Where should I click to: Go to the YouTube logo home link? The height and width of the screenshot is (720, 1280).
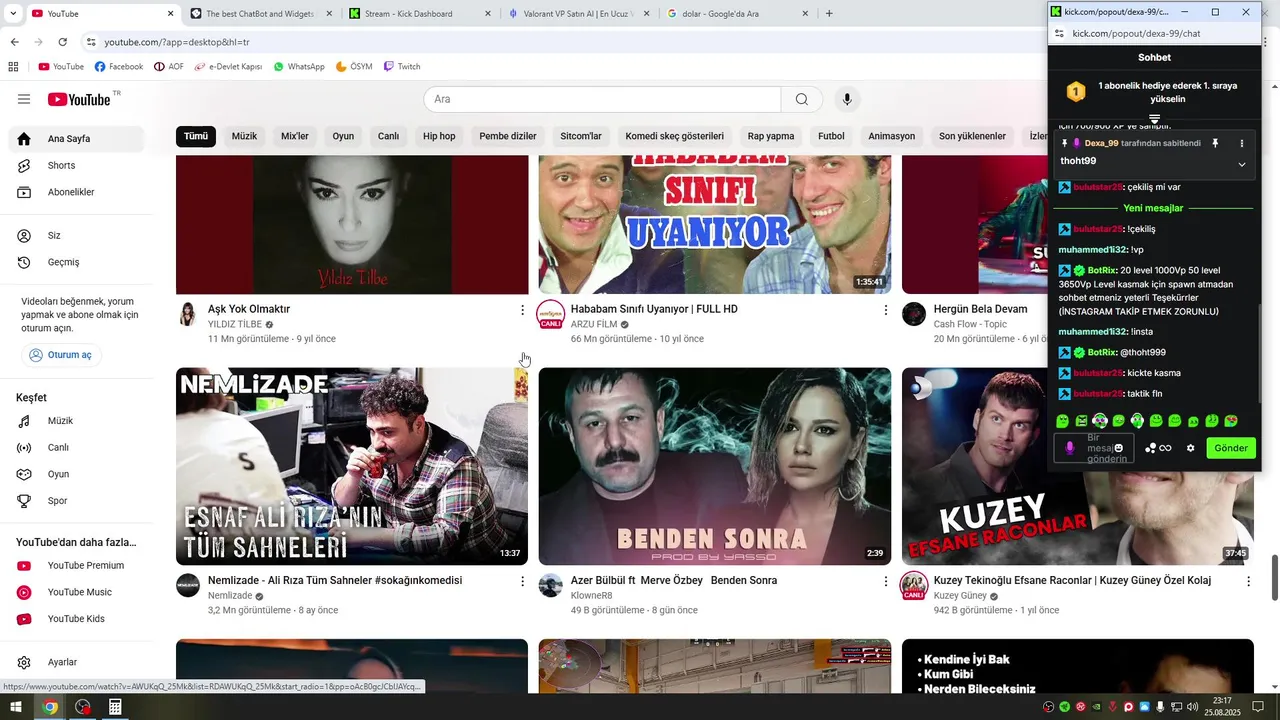pyautogui.click(x=79, y=99)
